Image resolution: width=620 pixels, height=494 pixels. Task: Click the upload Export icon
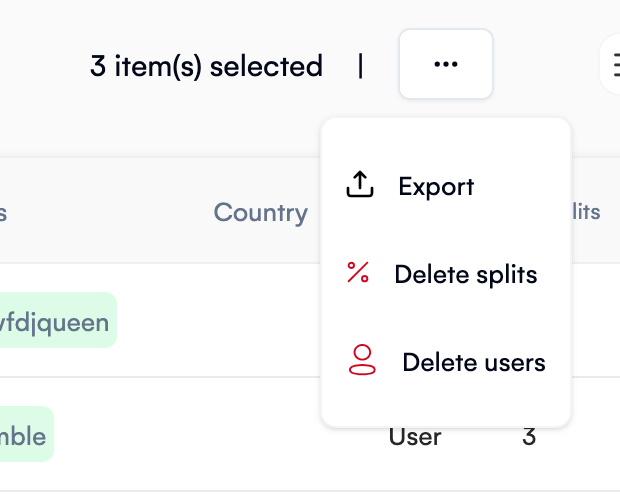tap(359, 184)
